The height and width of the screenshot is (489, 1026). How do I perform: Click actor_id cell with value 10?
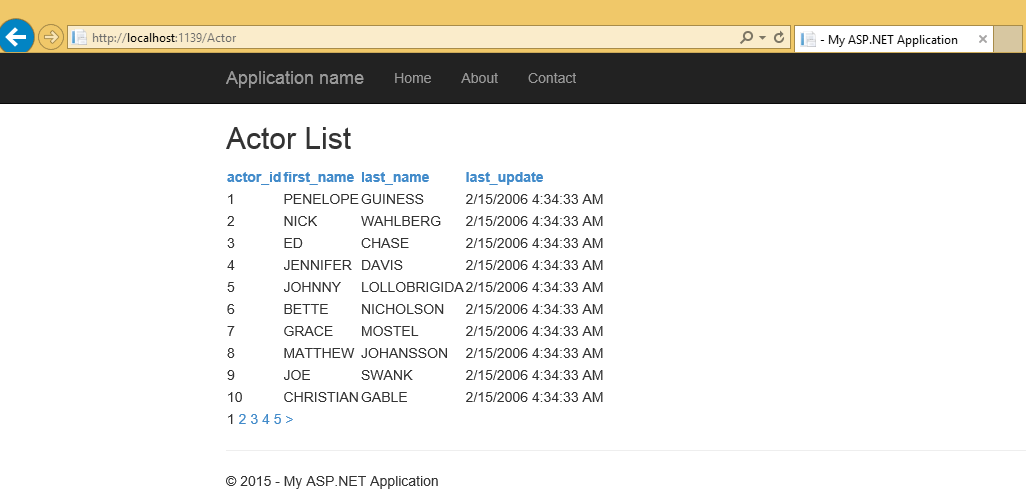(x=234, y=397)
